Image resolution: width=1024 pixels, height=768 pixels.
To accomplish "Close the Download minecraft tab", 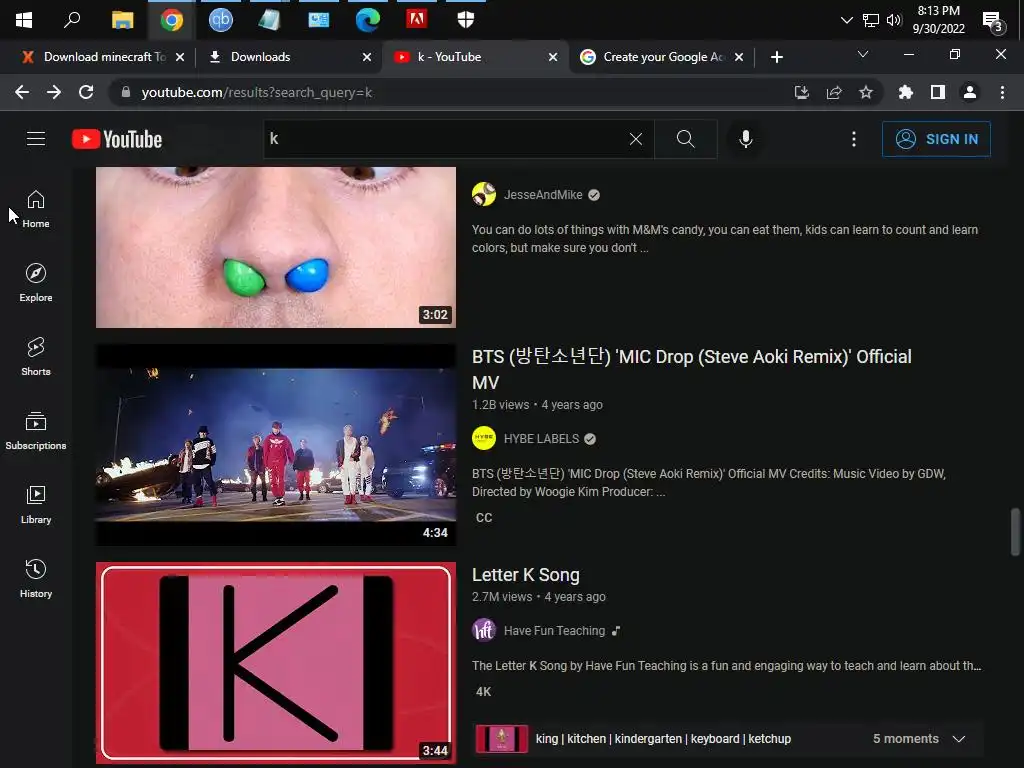I will [x=180, y=57].
